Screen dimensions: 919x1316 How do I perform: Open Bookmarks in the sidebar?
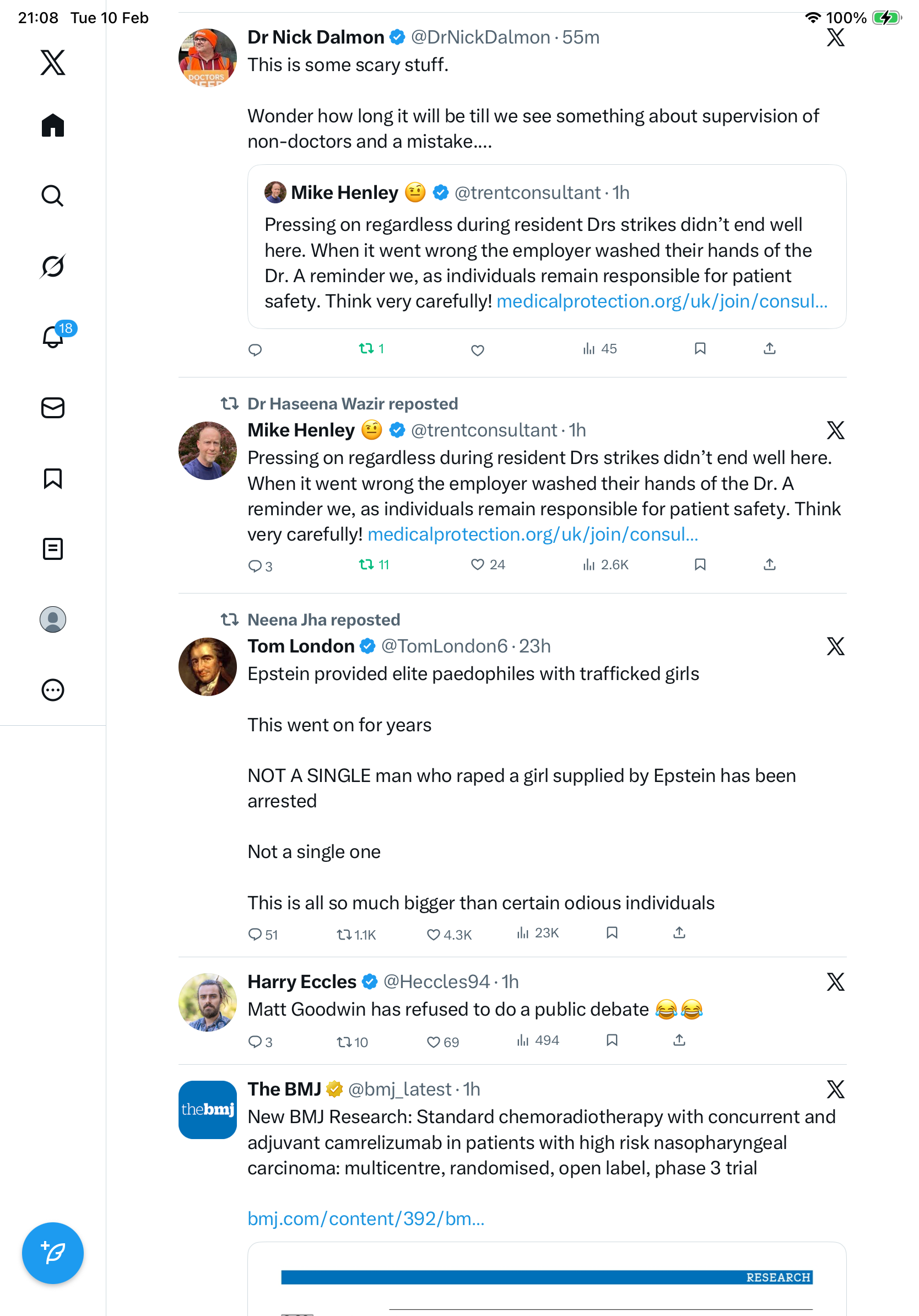(x=53, y=478)
